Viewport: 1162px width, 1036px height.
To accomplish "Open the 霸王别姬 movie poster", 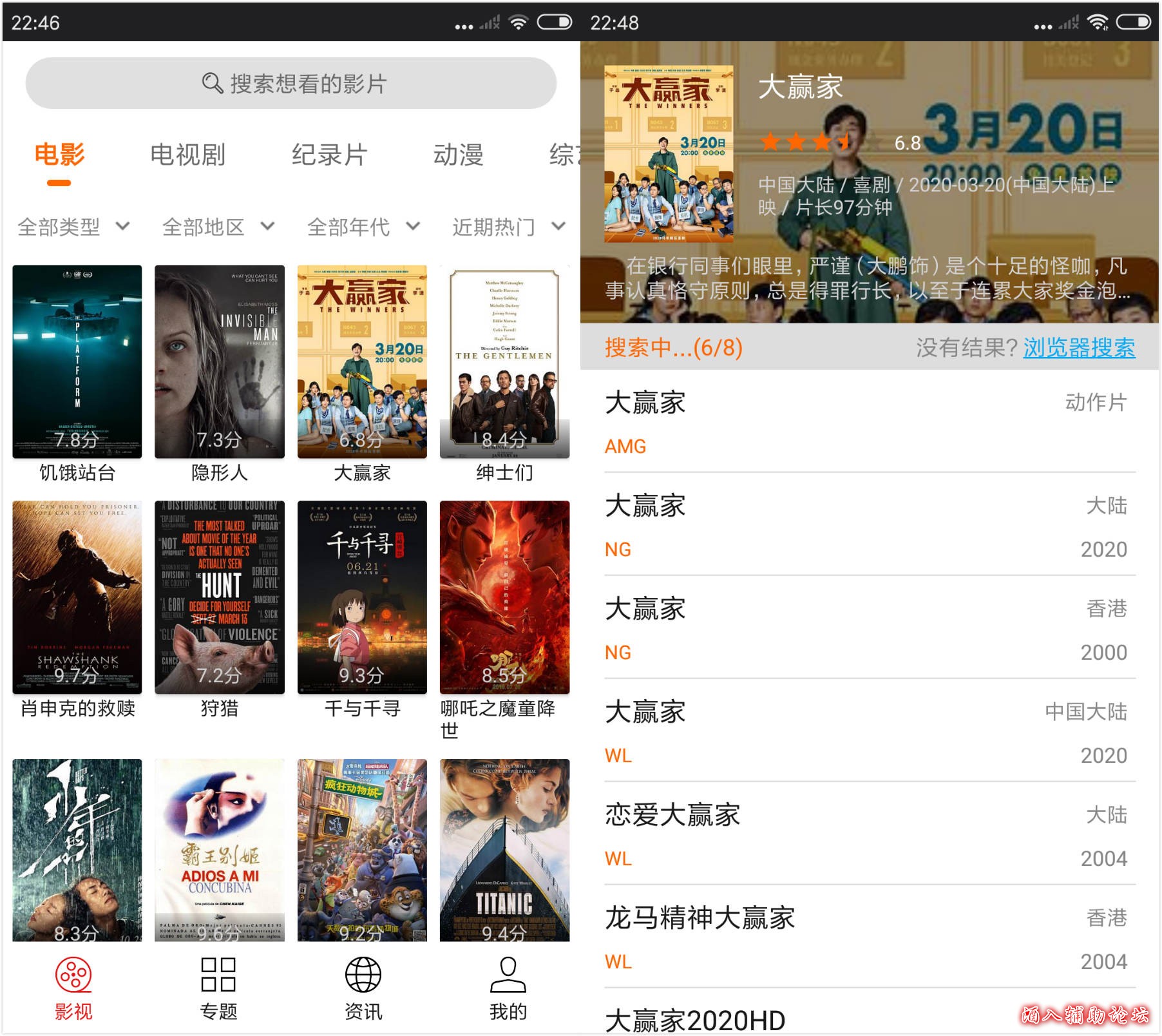I will click(x=220, y=850).
